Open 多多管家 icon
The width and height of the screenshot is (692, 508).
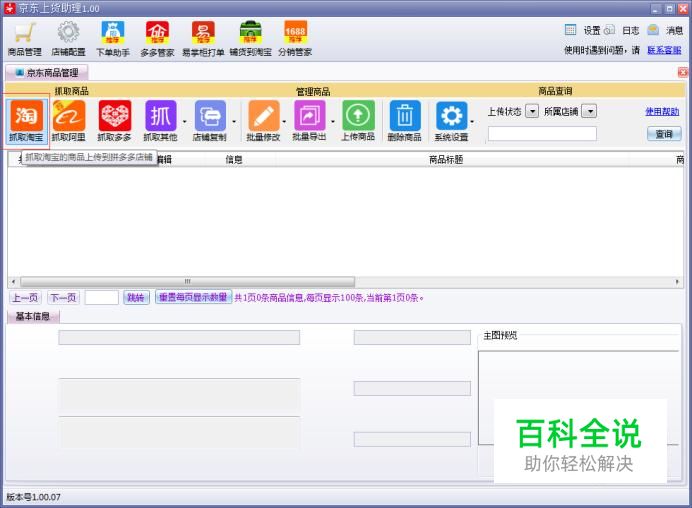pos(158,39)
